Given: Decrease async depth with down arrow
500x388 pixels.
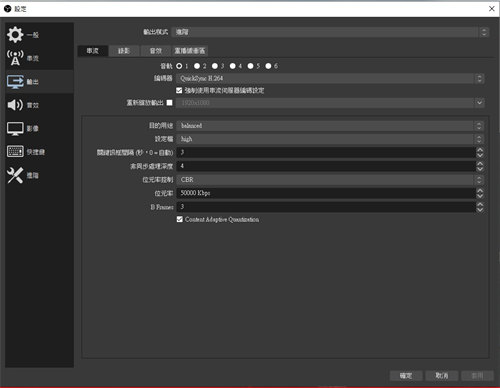Looking at the screenshot, I should 480,169.
